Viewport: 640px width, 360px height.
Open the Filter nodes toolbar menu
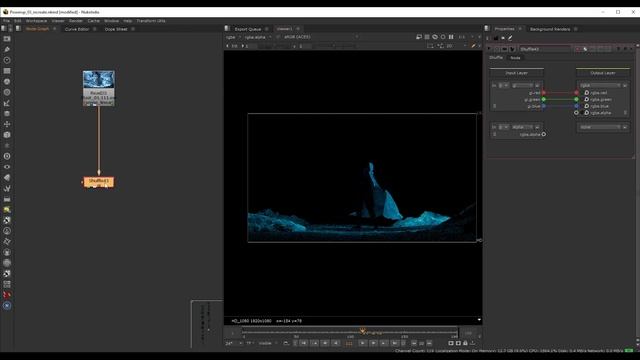click(x=7, y=92)
